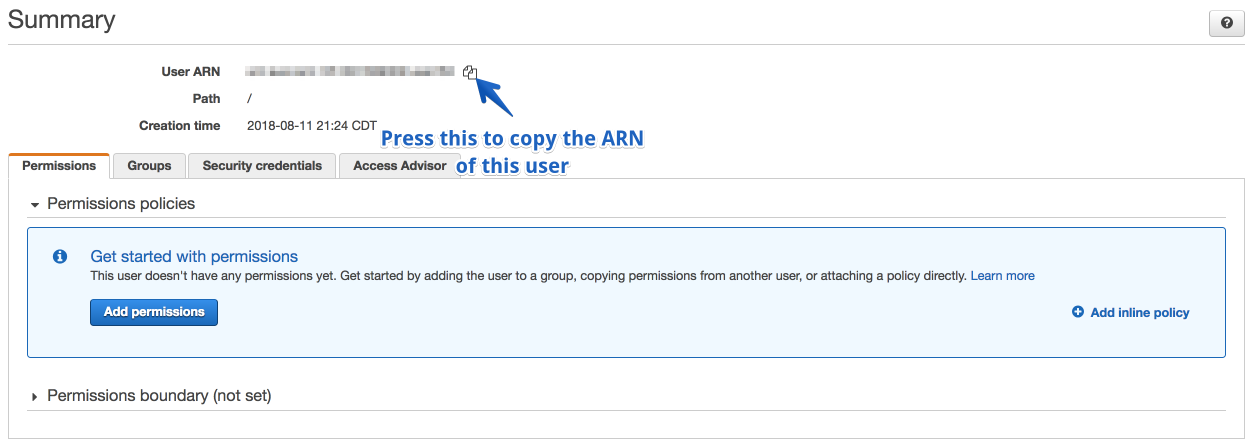Open the Security credentials tab
Image resolution: width=1252 pixels, height=446 pixels.
click(x=262, y=166)
